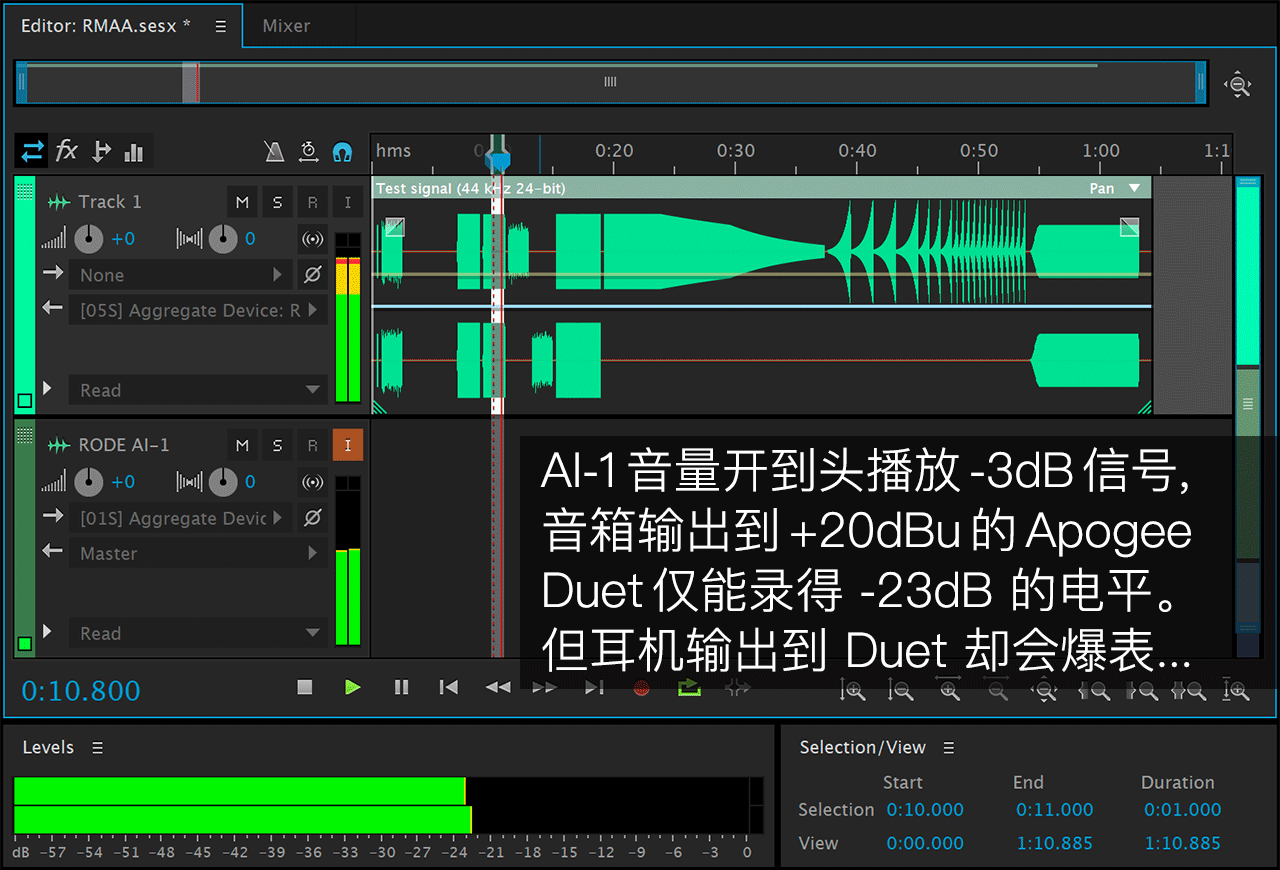Viewport: 1280px width, 870px height.
Task: Toggle Loop Playback
Action: [x=689, y=687]
